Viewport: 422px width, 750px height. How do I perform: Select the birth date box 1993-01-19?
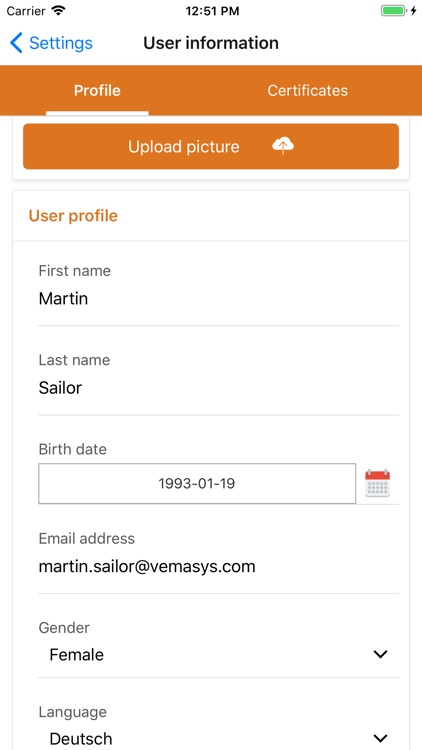(197, 484)
